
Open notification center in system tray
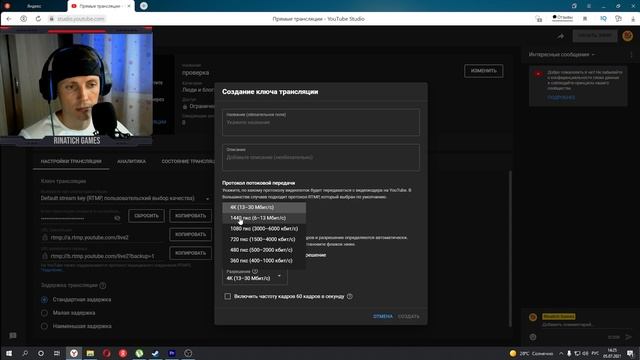(631, 353)
